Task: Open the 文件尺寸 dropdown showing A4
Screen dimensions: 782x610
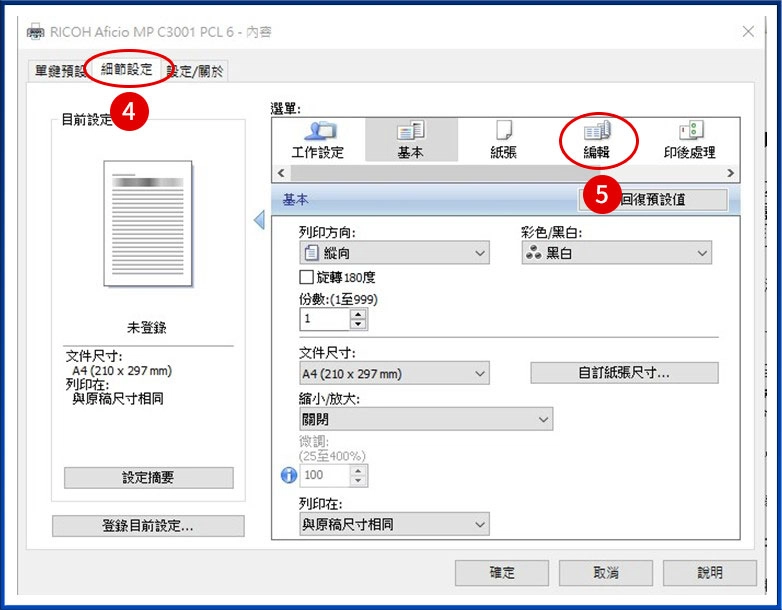Action: coord(394,374)
